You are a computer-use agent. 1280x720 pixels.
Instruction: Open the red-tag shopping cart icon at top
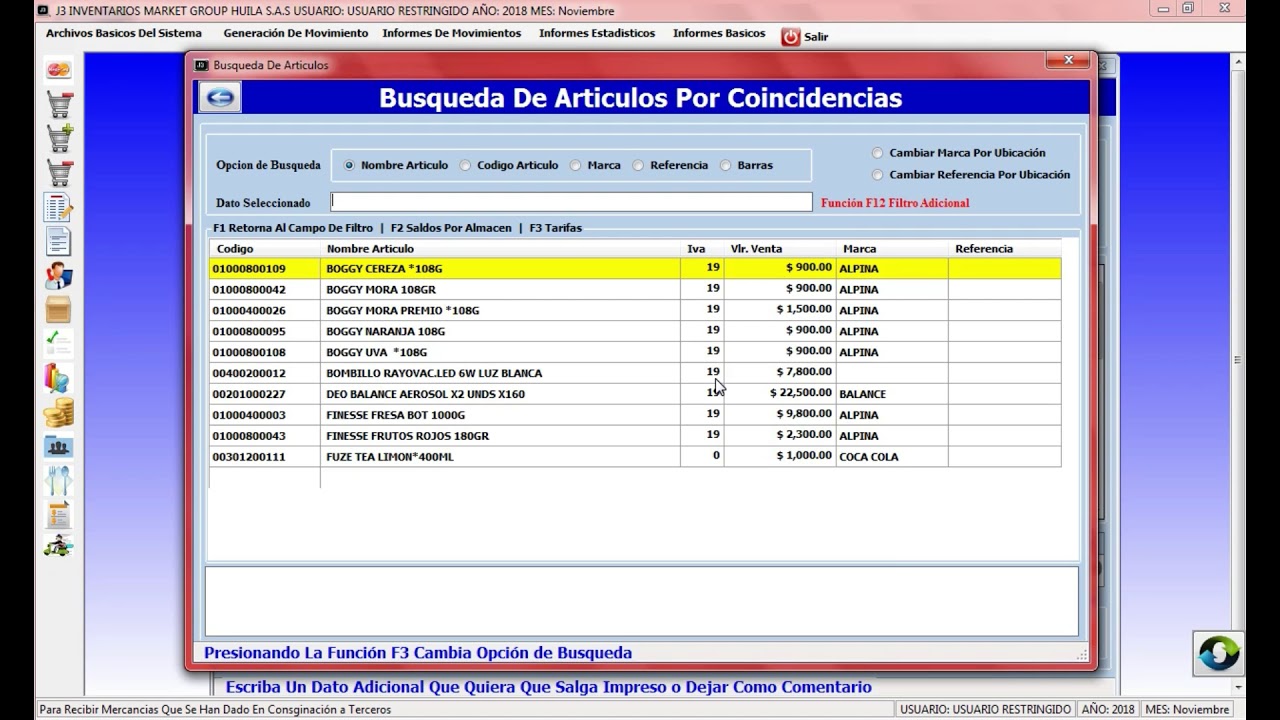click(58, 104)
